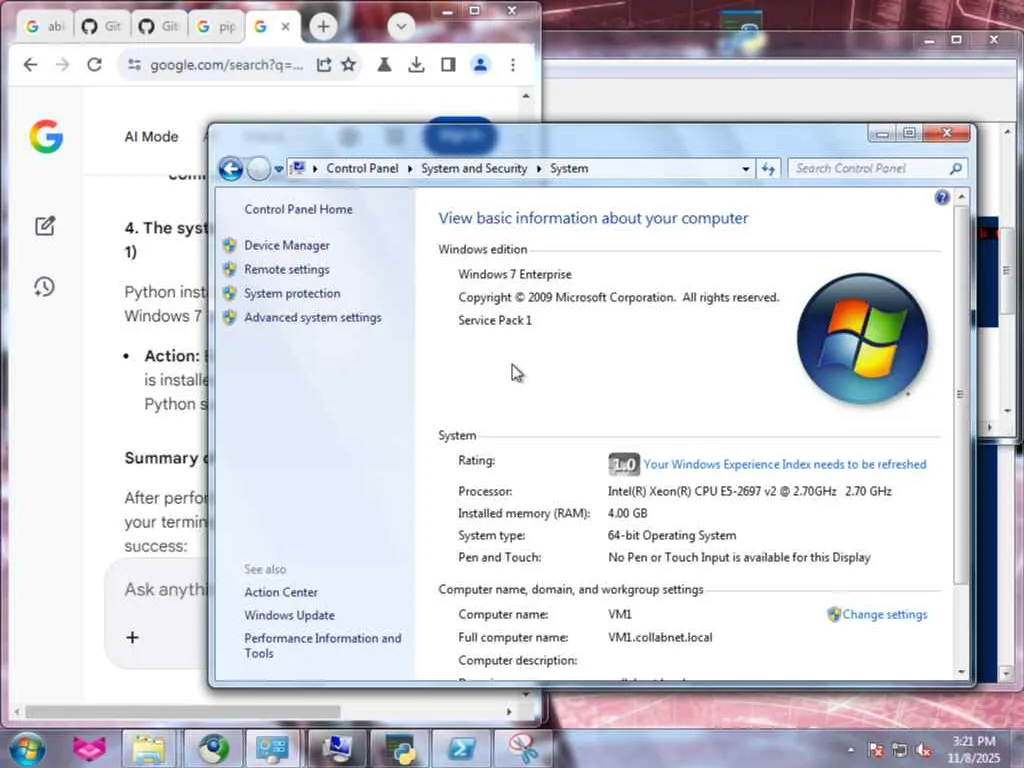Open Control Panel help icon
The image size is (1024, 768).
click(942, 197)
